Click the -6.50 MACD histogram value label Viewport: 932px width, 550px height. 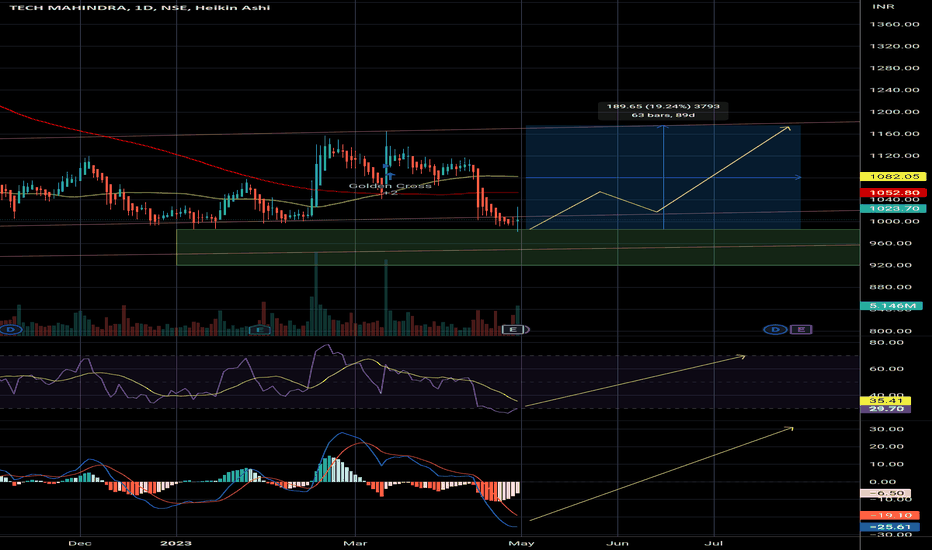coord(886,493)
